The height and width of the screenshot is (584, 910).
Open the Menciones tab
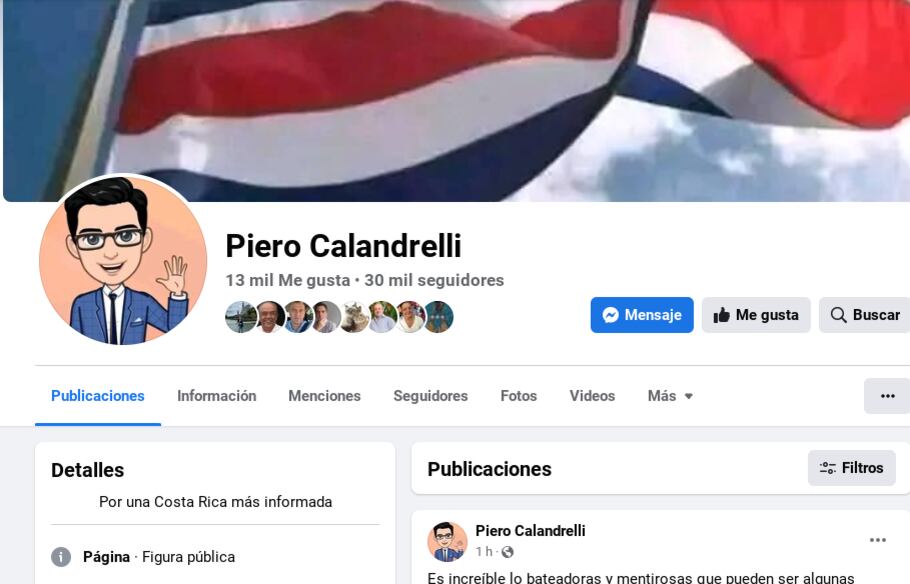click(x=324, y=396)
